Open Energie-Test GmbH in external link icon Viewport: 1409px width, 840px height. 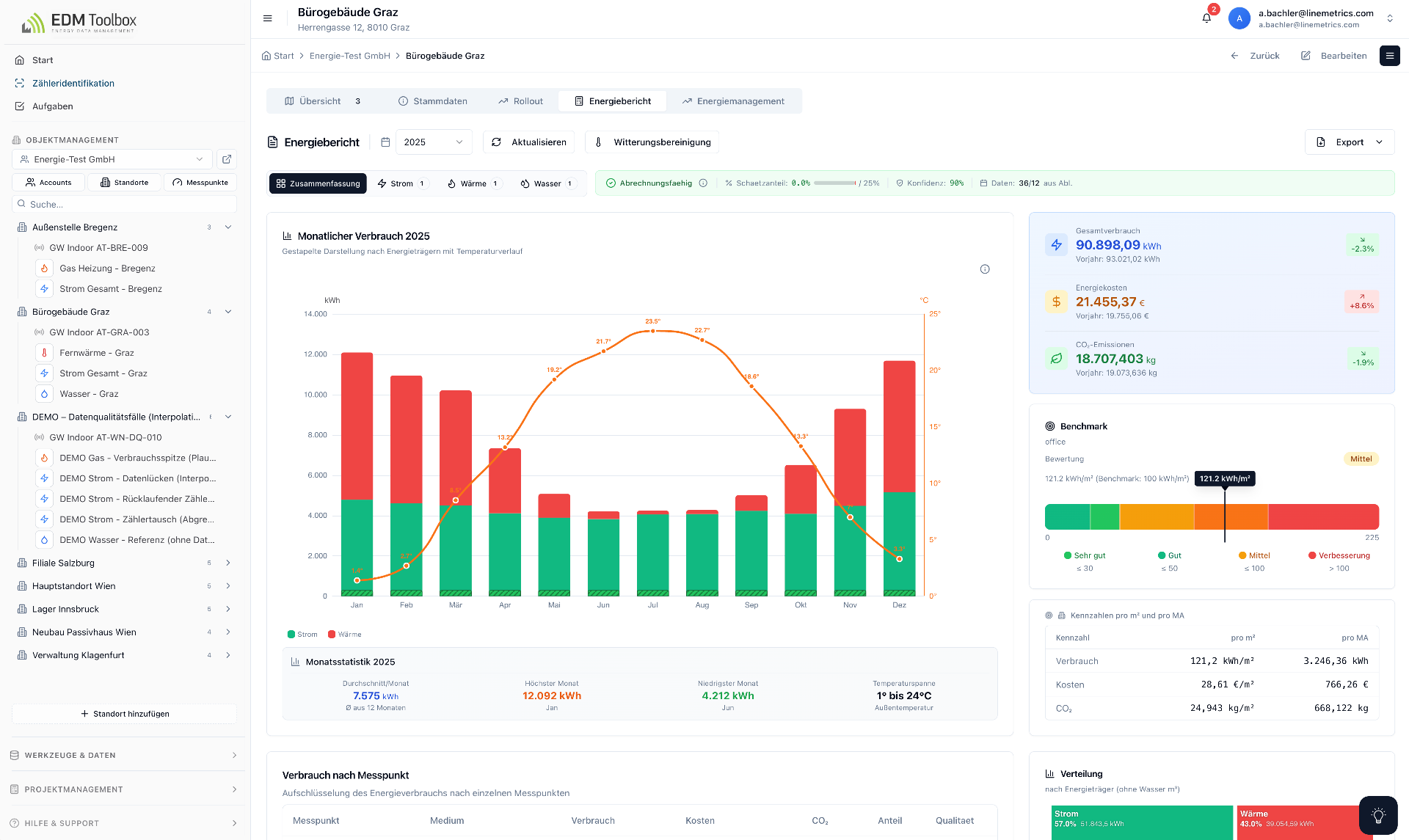tap(227, 159)
